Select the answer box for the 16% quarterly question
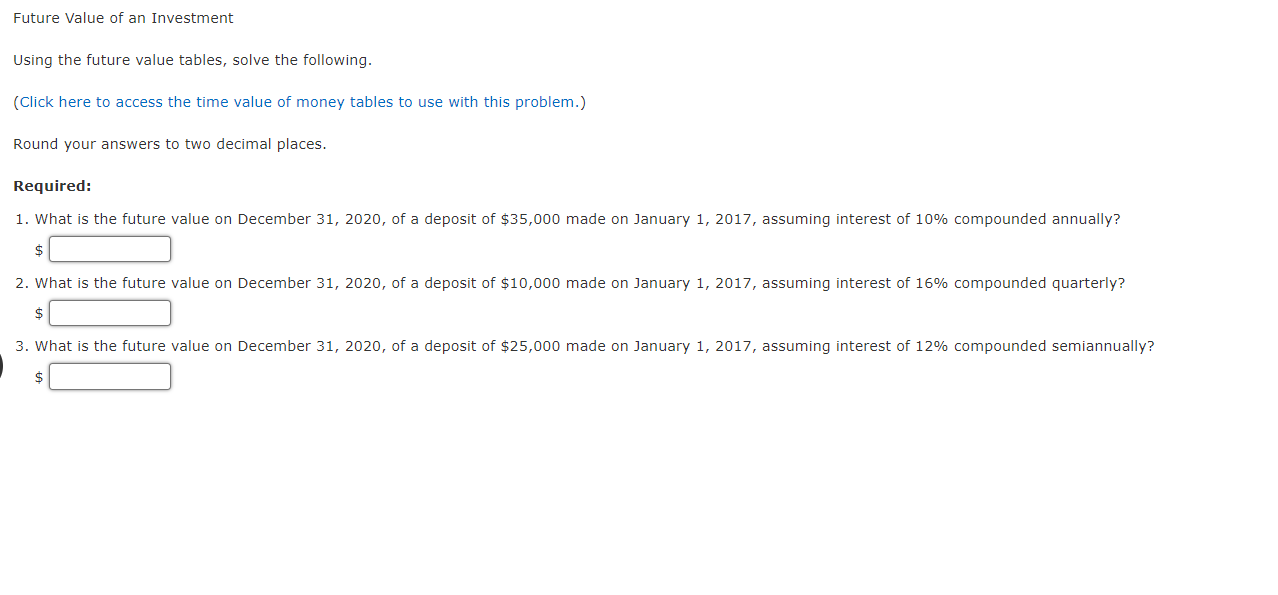This screenshot has width=1278, height=595. pyautogui.click(x=110, y=313)
